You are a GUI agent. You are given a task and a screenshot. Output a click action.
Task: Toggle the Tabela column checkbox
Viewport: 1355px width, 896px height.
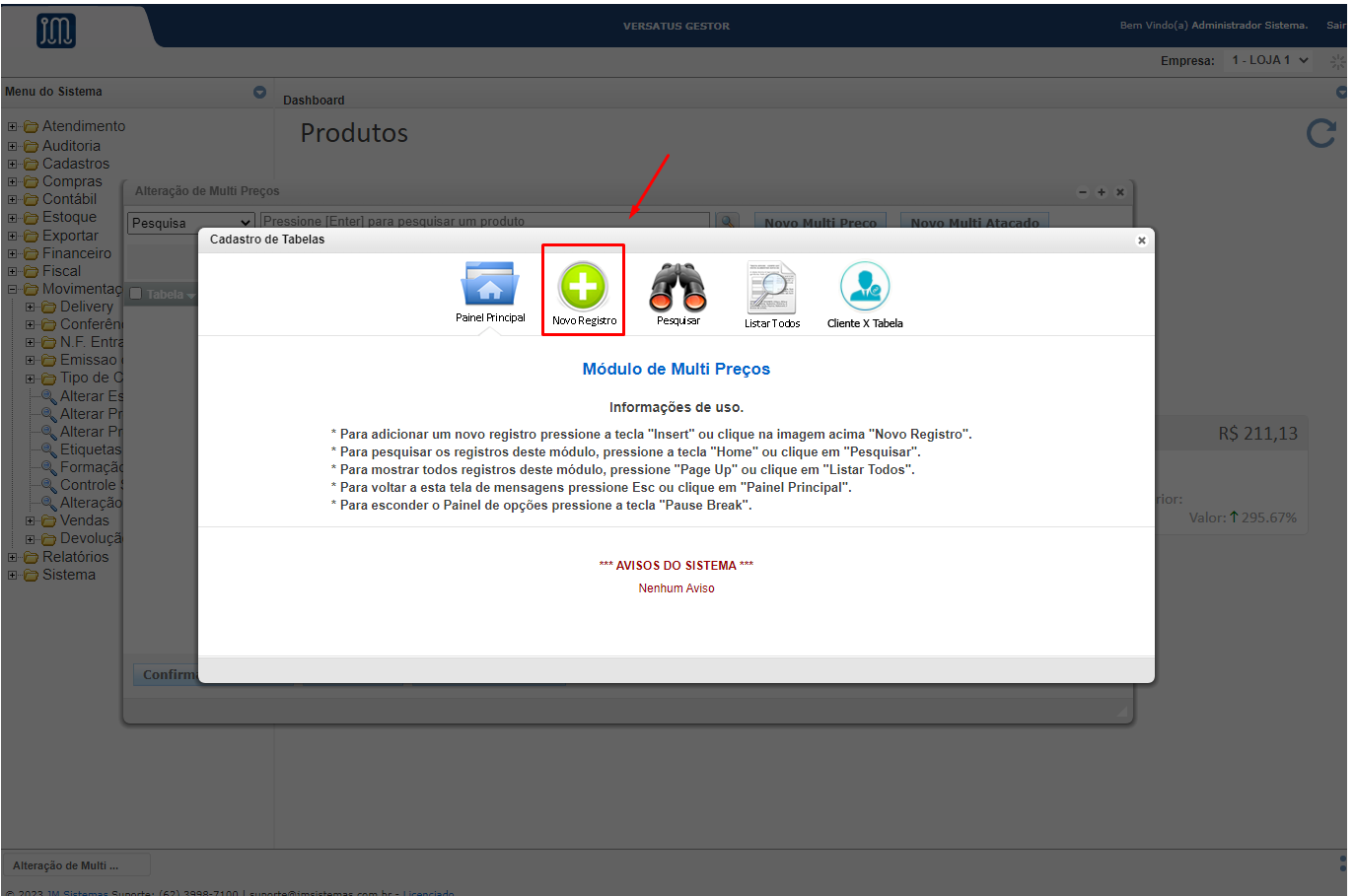pyautogui.click(x=136, y=294)
